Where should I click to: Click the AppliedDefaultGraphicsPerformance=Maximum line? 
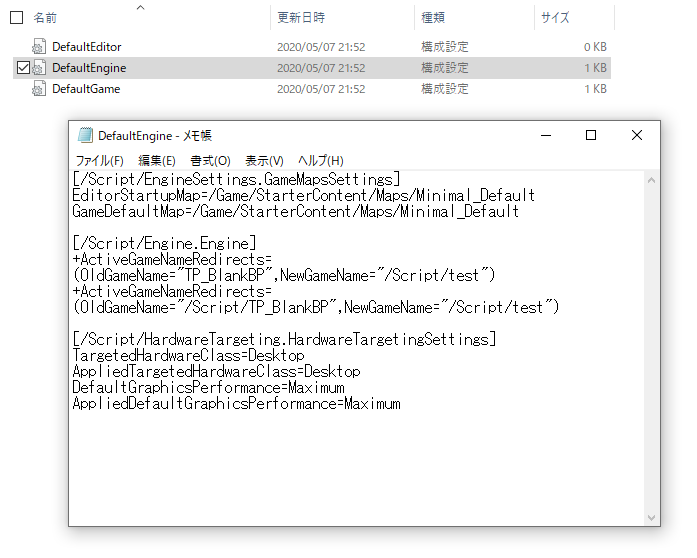pos(236,403)
